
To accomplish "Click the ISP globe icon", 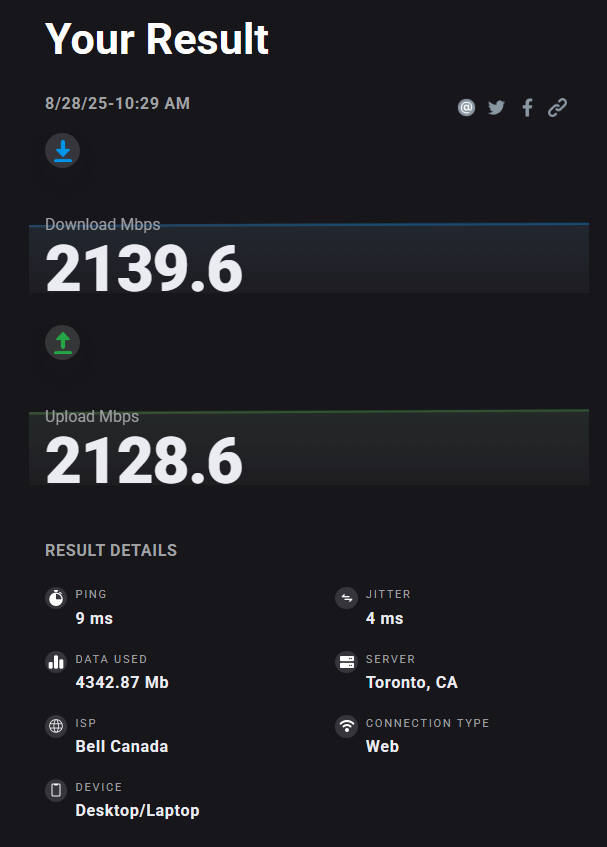I will pos(56,727).
